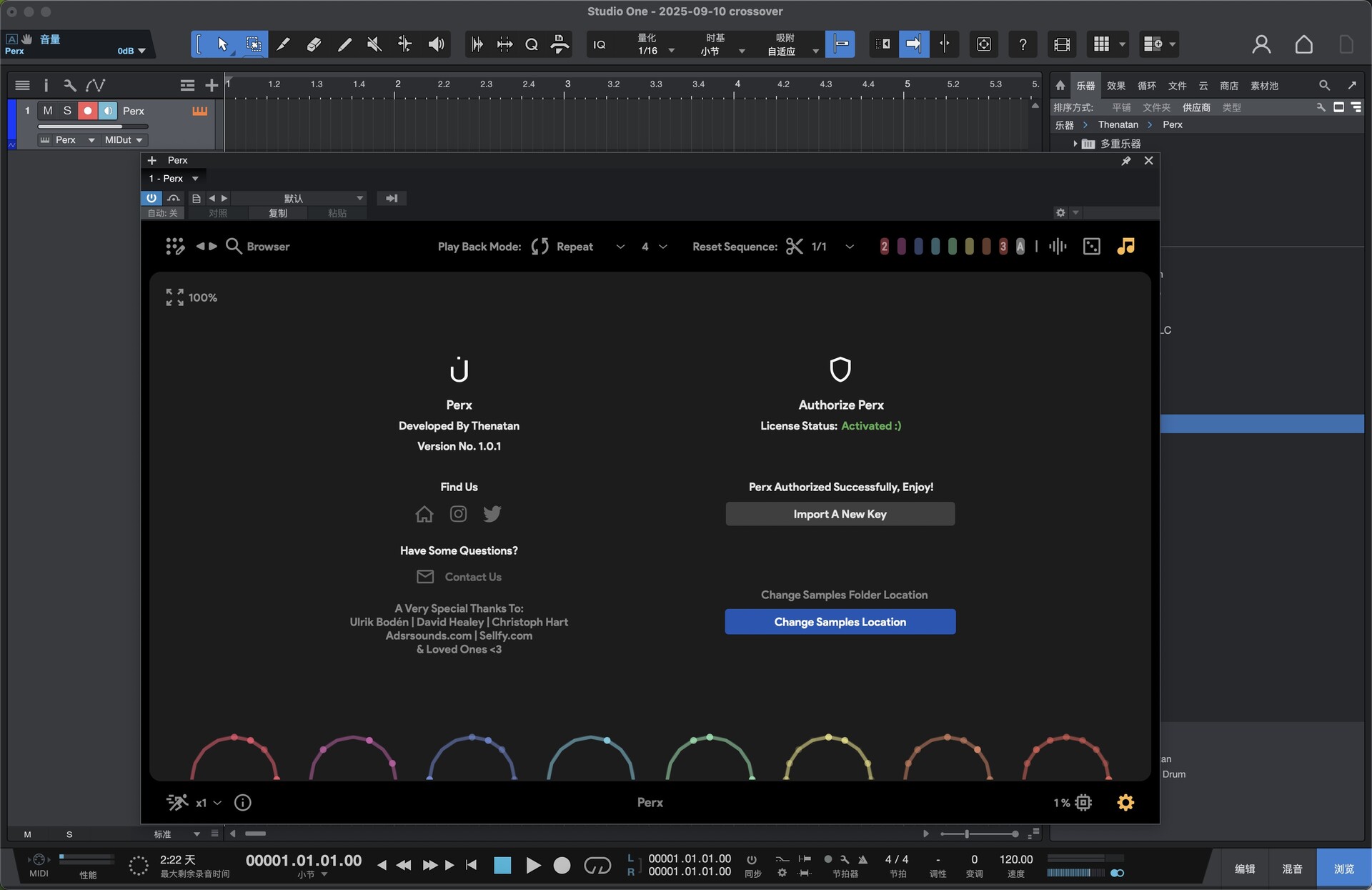Image resolution: width=1372 pixels, height=890 pixels.
Task: Open the Perx home website icon
Action: [424, 514]
